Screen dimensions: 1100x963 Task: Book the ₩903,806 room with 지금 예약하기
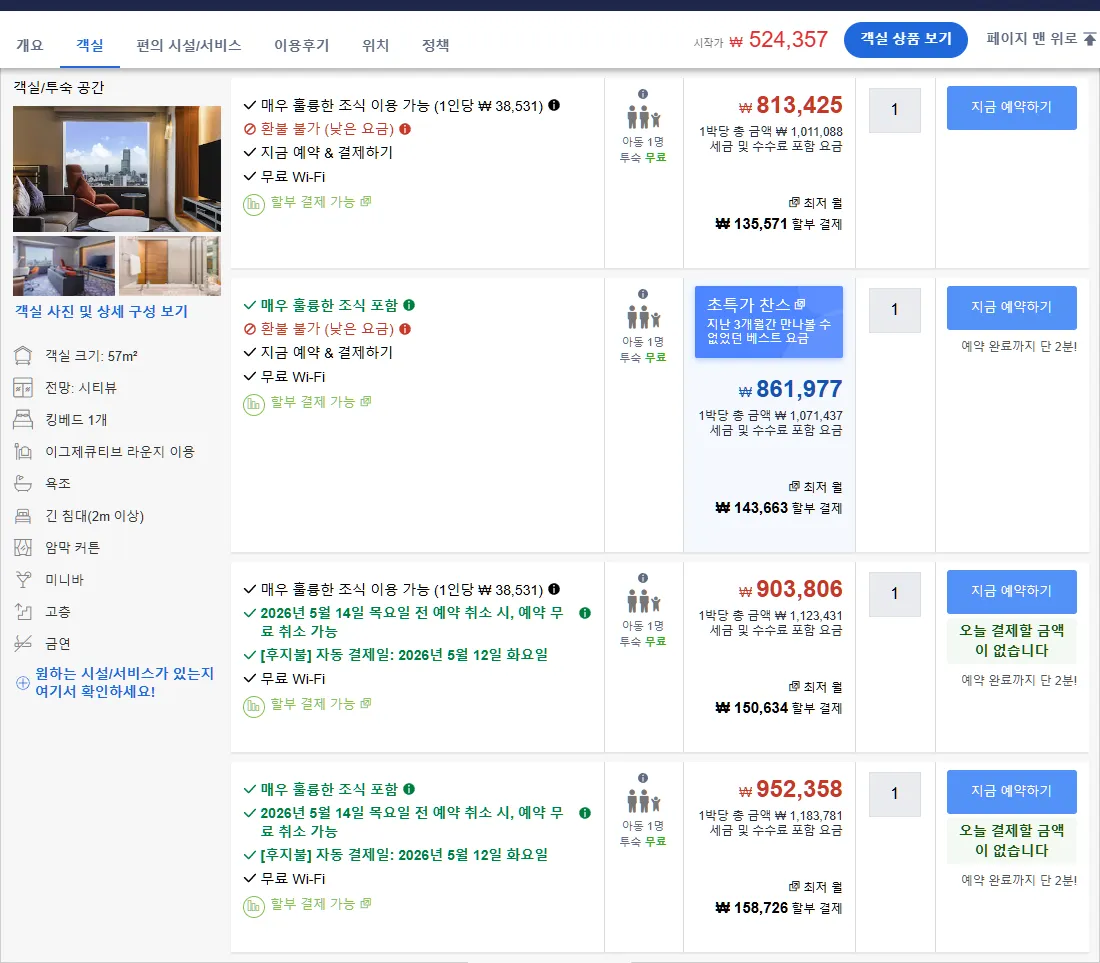click(1012, 591)
